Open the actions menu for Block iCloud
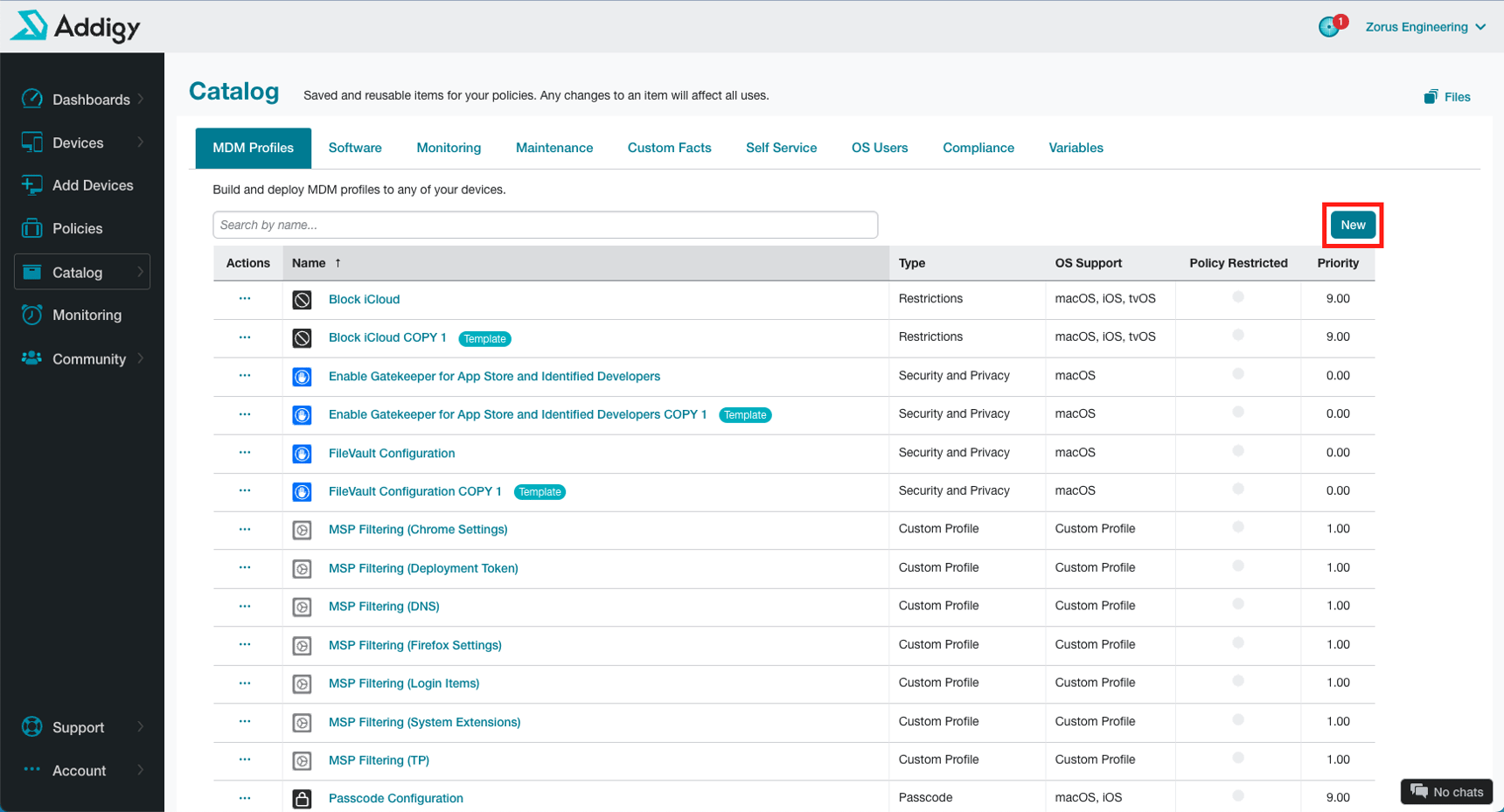The image size is (1504, 812). (247, 299)
